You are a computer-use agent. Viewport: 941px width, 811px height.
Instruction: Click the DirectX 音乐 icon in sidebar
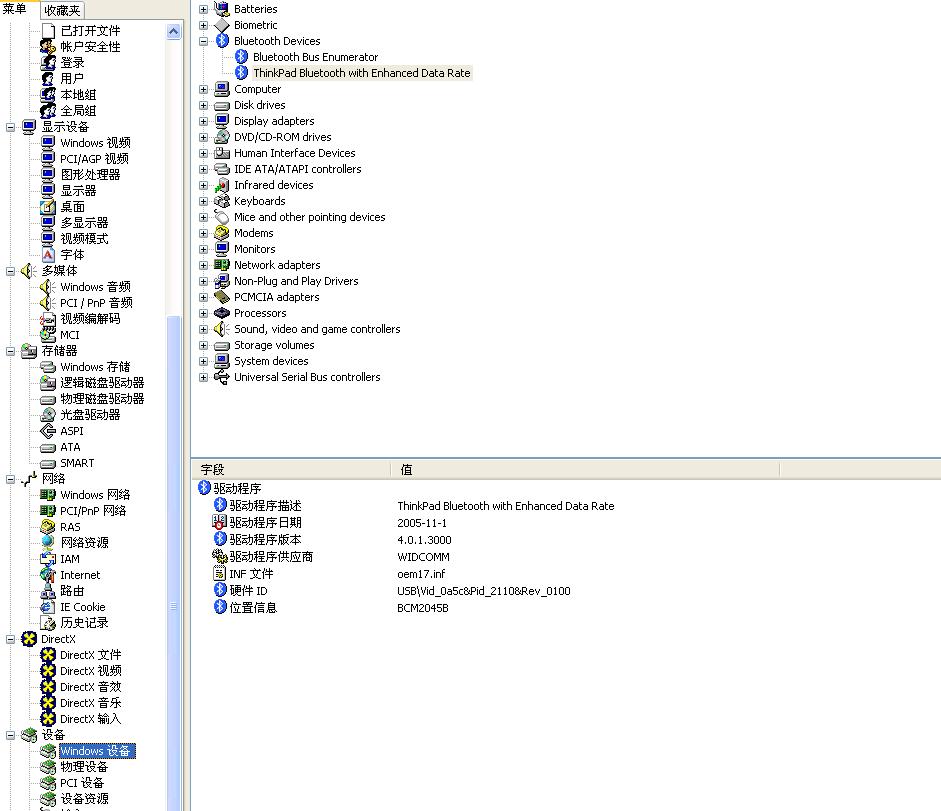click(48, 703)
